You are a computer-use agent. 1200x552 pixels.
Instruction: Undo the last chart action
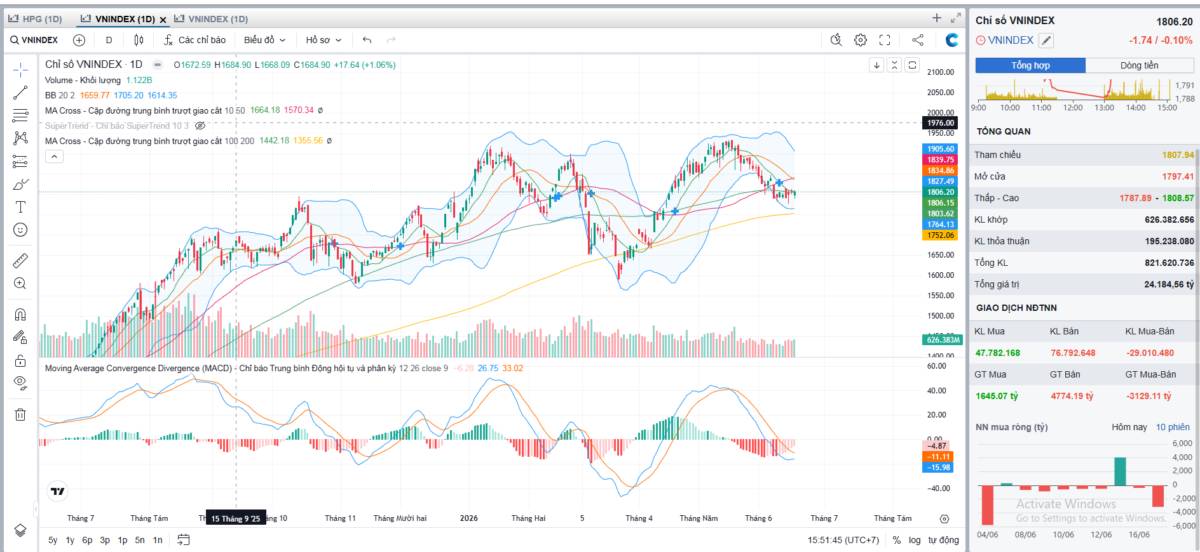tap(367, 40)
